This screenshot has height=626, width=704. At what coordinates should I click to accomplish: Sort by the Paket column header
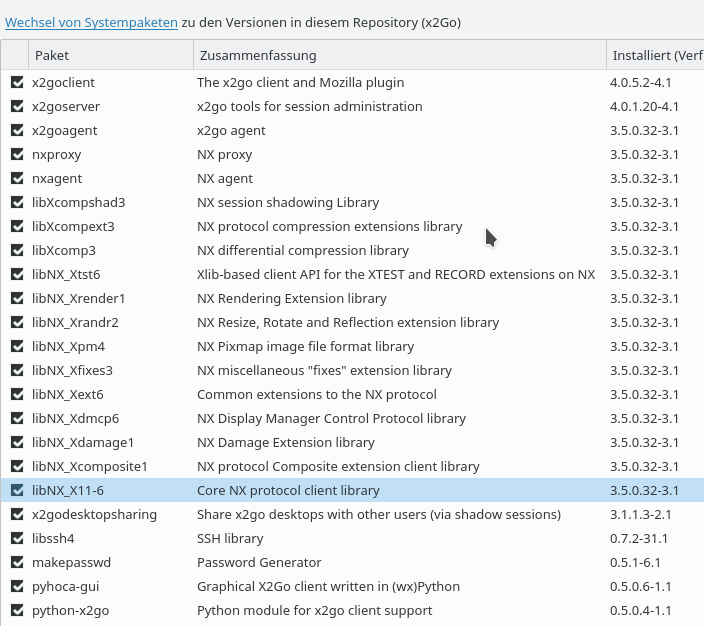coord(111,55)
